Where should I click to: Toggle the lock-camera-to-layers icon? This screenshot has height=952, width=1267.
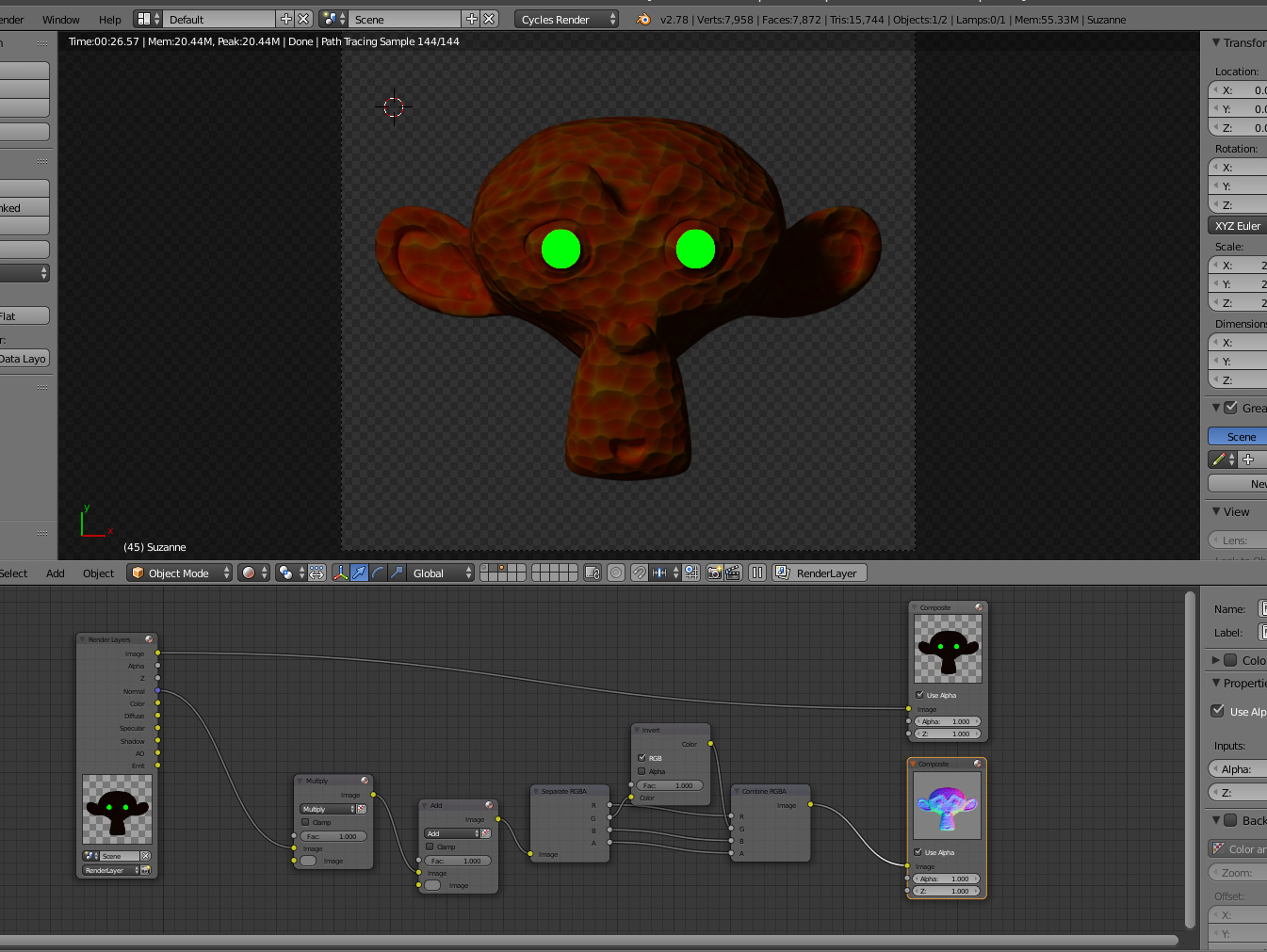(593, 573)
